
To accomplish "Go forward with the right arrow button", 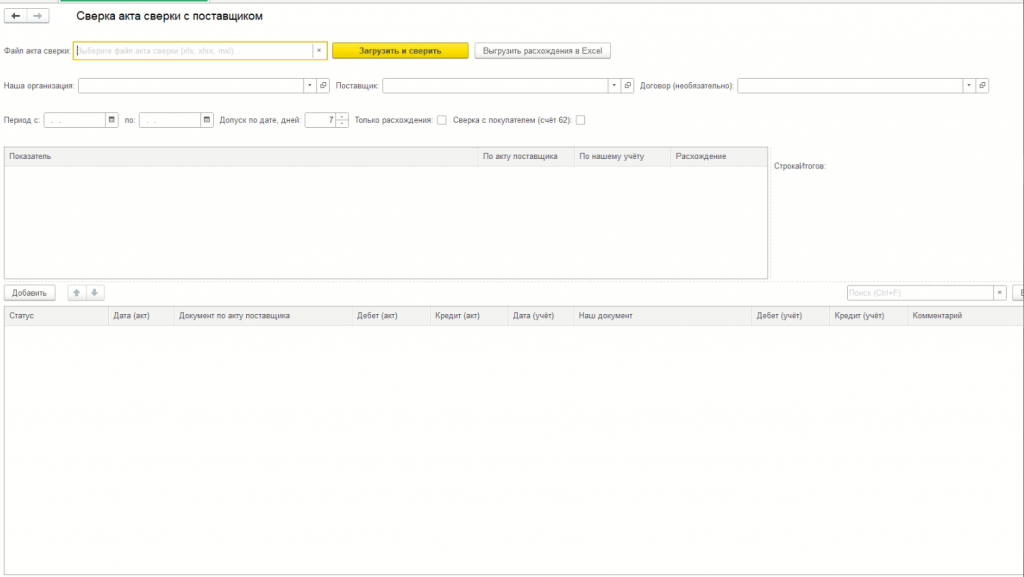I will coord(38,16).
